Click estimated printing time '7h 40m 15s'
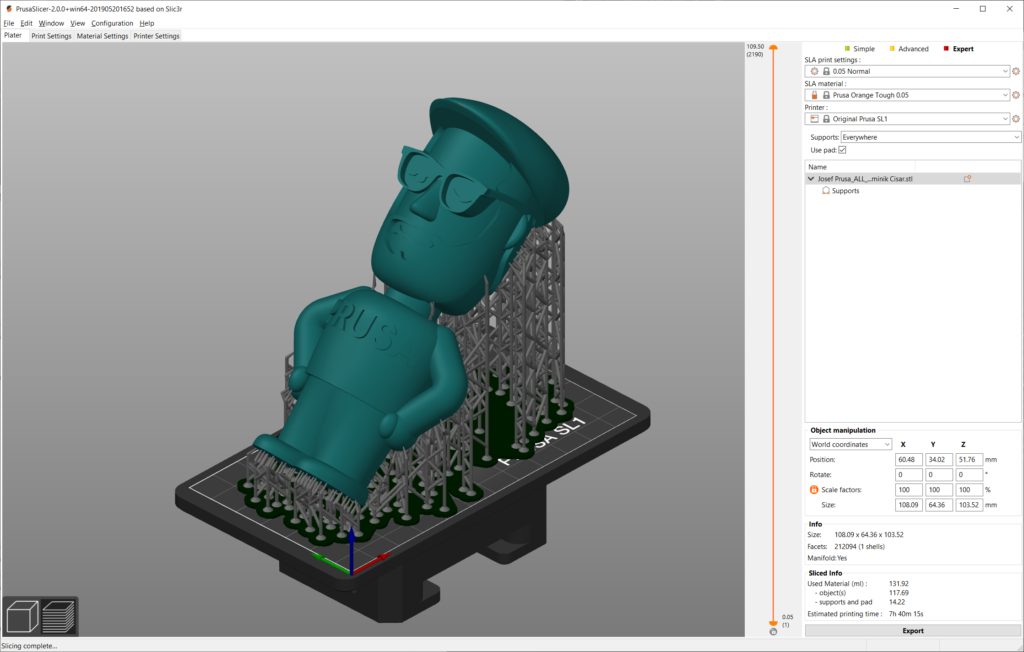 (906, 614)
